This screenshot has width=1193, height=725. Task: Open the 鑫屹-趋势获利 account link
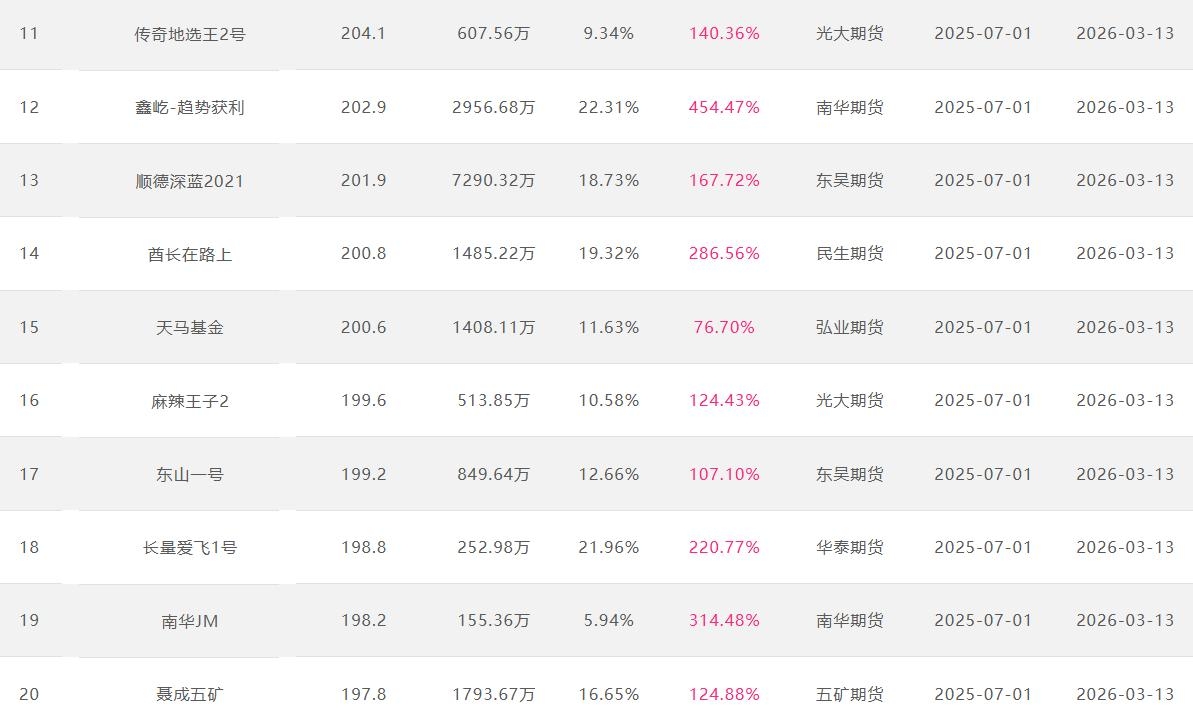(190, 107)
